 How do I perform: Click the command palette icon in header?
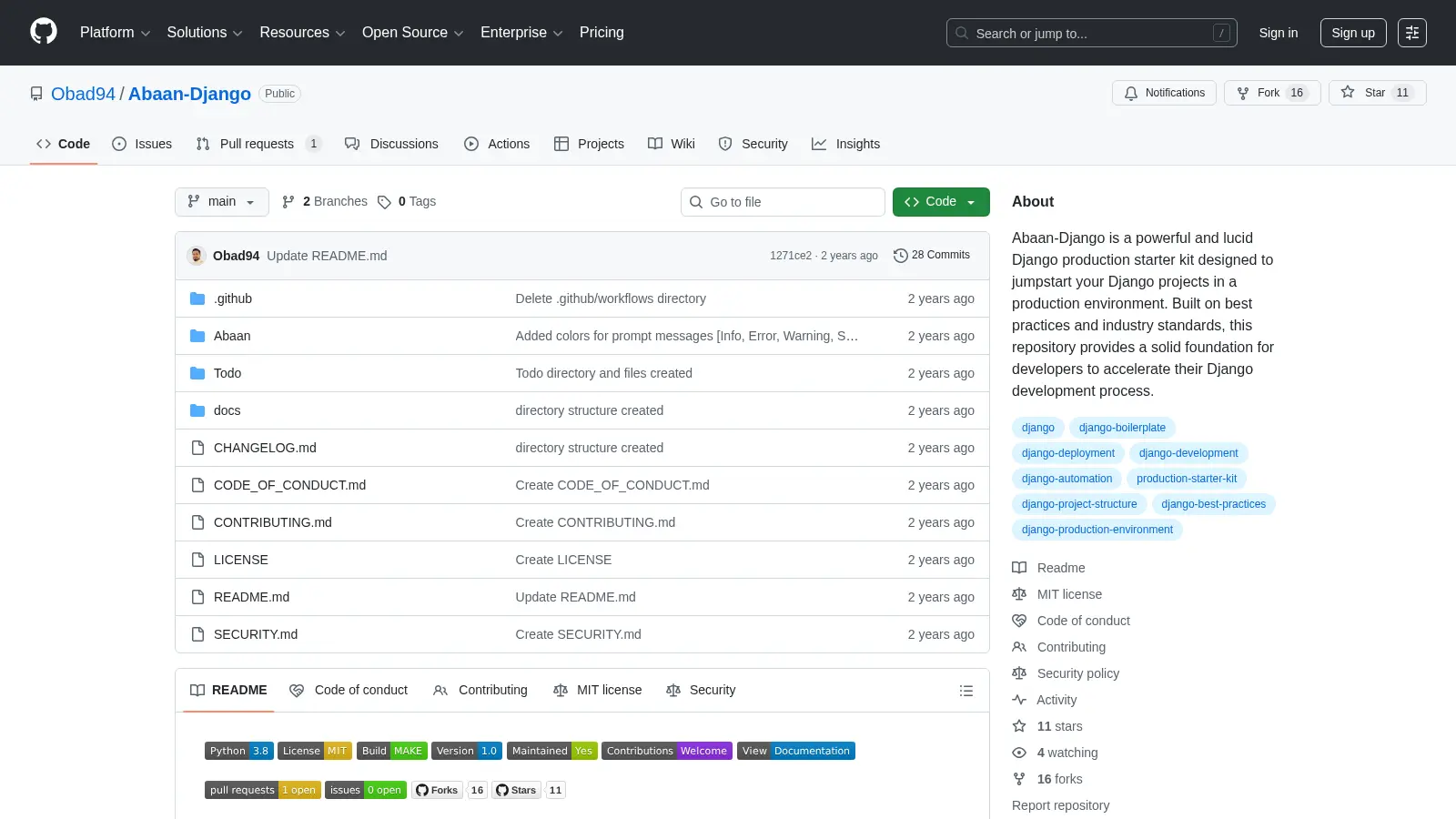(x=1412, y=33)
